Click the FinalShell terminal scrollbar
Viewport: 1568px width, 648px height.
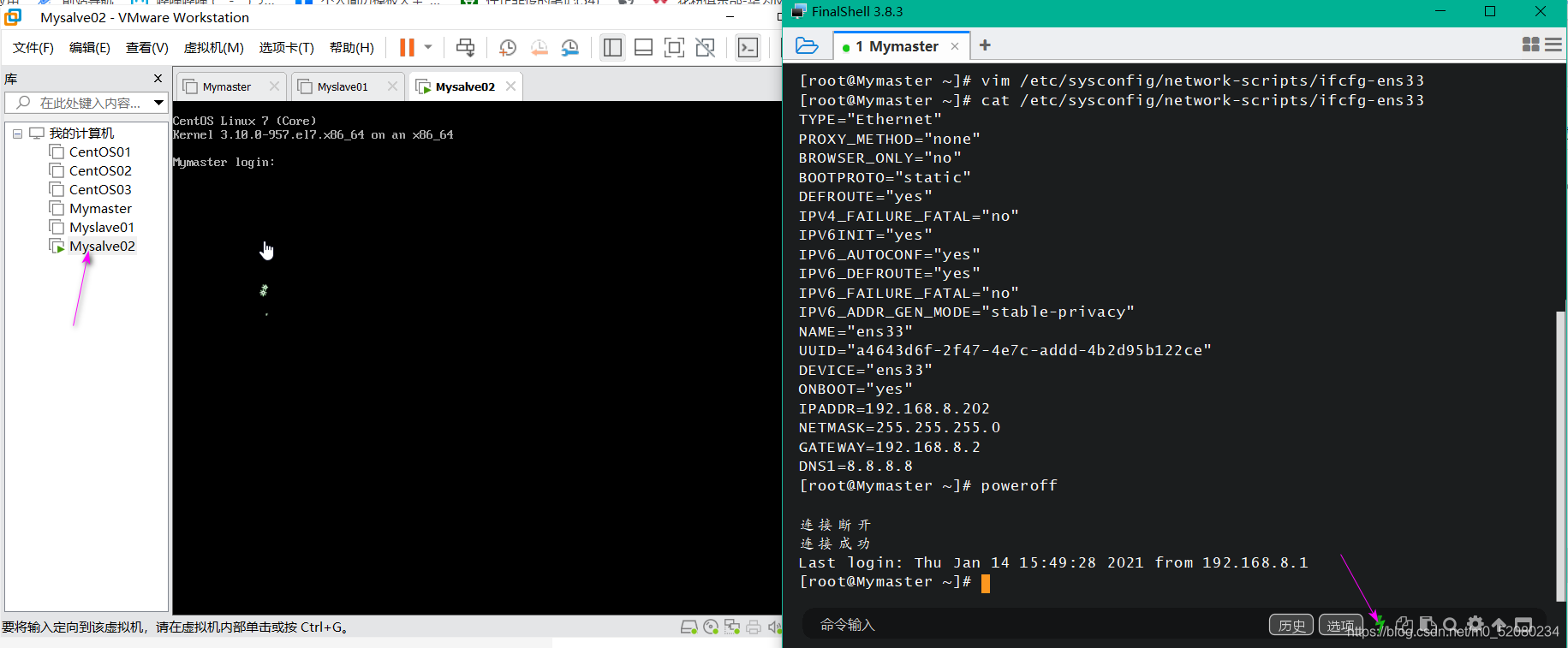click(1561, 456)
